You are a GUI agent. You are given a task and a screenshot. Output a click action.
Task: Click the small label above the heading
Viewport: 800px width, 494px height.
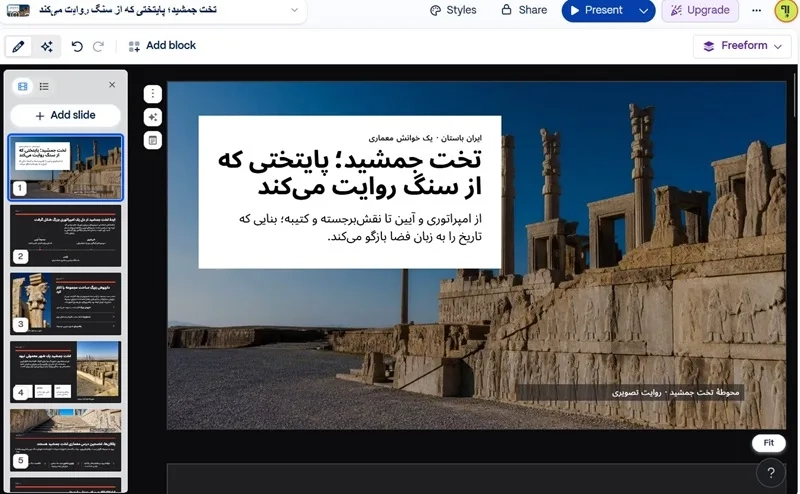tap(426, 138)
